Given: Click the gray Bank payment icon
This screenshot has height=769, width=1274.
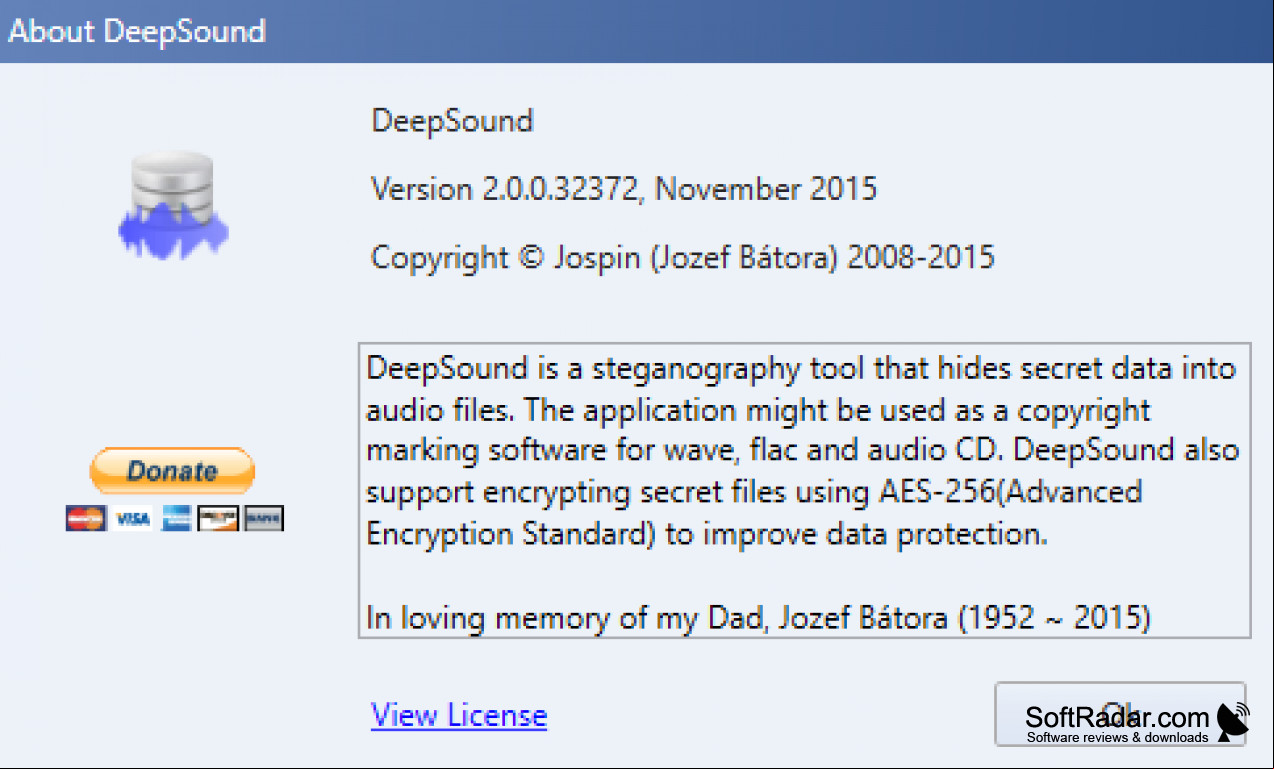Looking at the screenshot, I should (264, 518).
